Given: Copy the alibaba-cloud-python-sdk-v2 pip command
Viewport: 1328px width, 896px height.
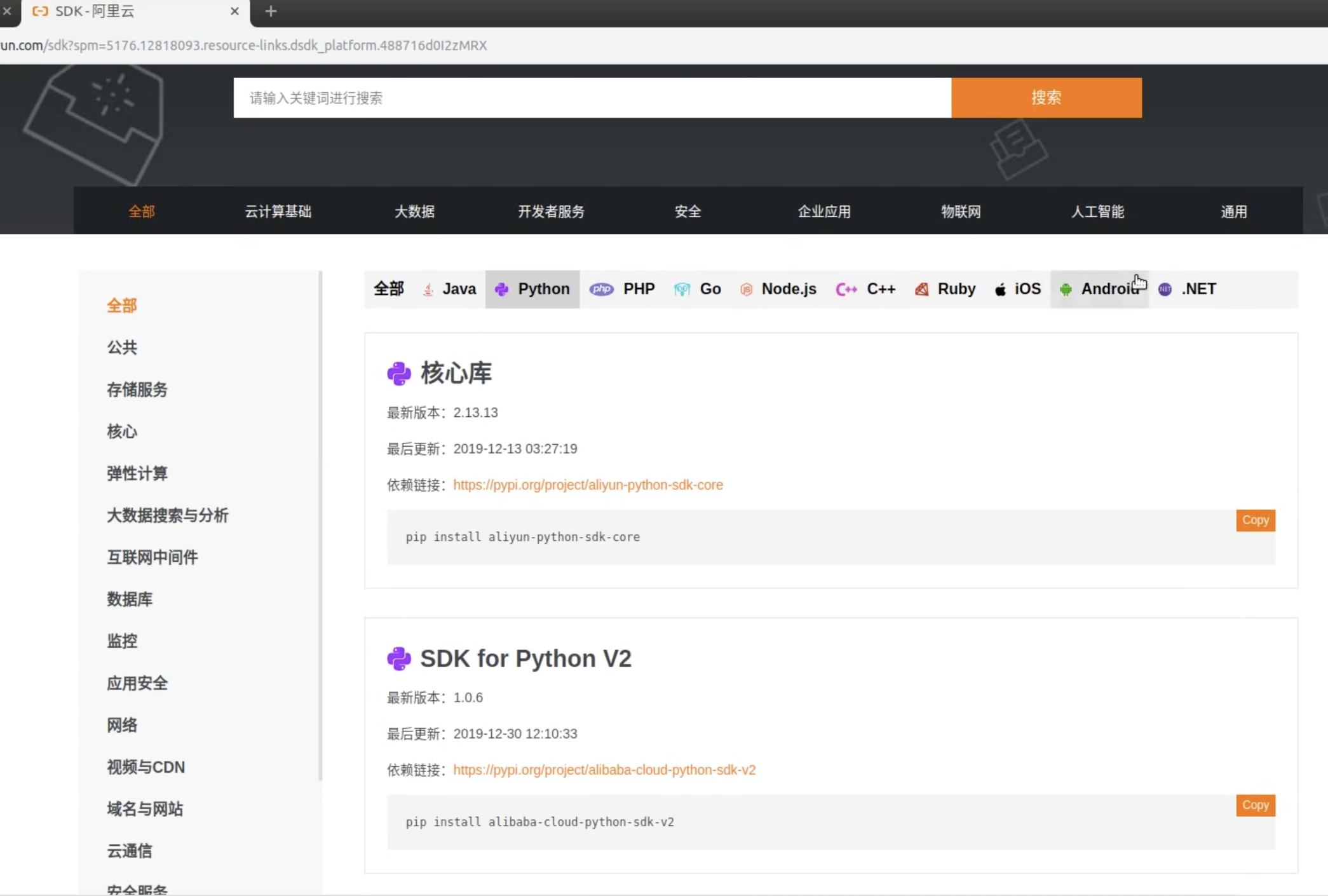Looking at the screenshot, I should pyautogui.click(x=1255, y=805).
